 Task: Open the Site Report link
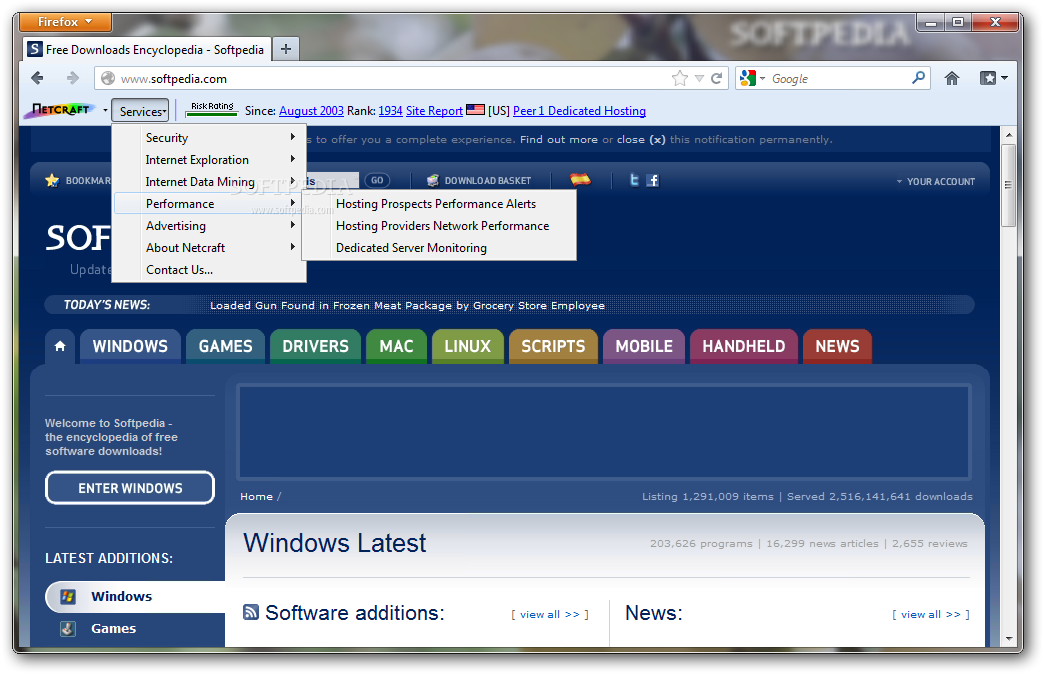pyautogui.click(x=434, y=111)
